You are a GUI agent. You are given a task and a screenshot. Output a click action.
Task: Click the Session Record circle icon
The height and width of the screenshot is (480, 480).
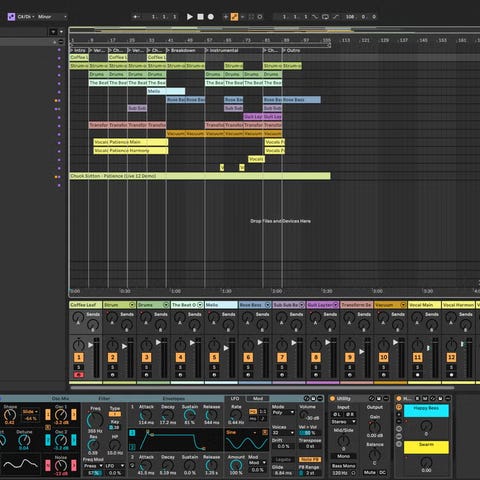(x=260, y=17)
